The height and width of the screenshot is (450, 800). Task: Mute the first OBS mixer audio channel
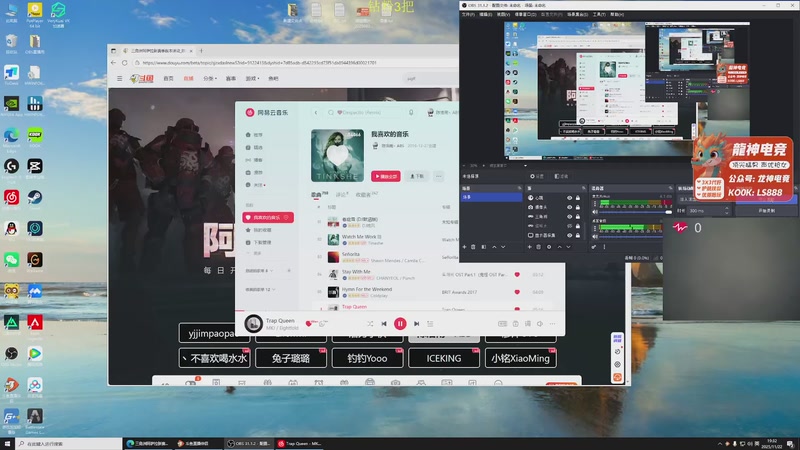pos(595,211)
